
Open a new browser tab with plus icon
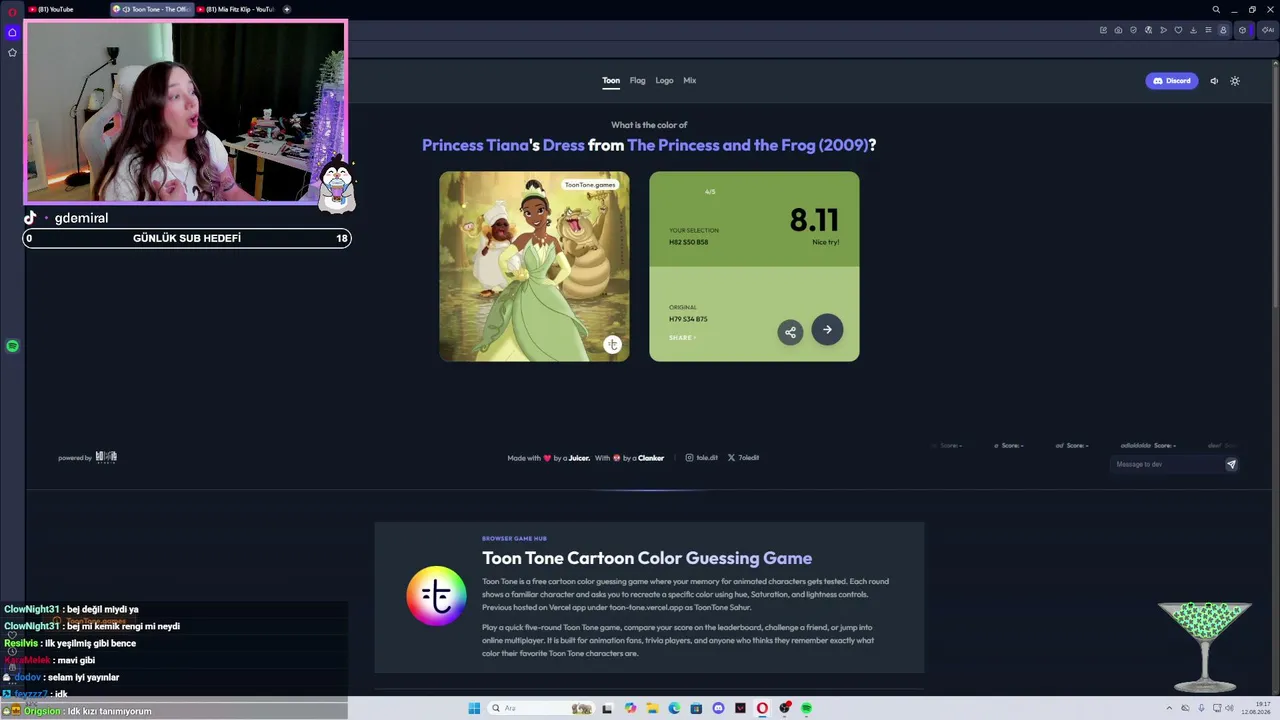pyautogui.click(x=287, y=9)
